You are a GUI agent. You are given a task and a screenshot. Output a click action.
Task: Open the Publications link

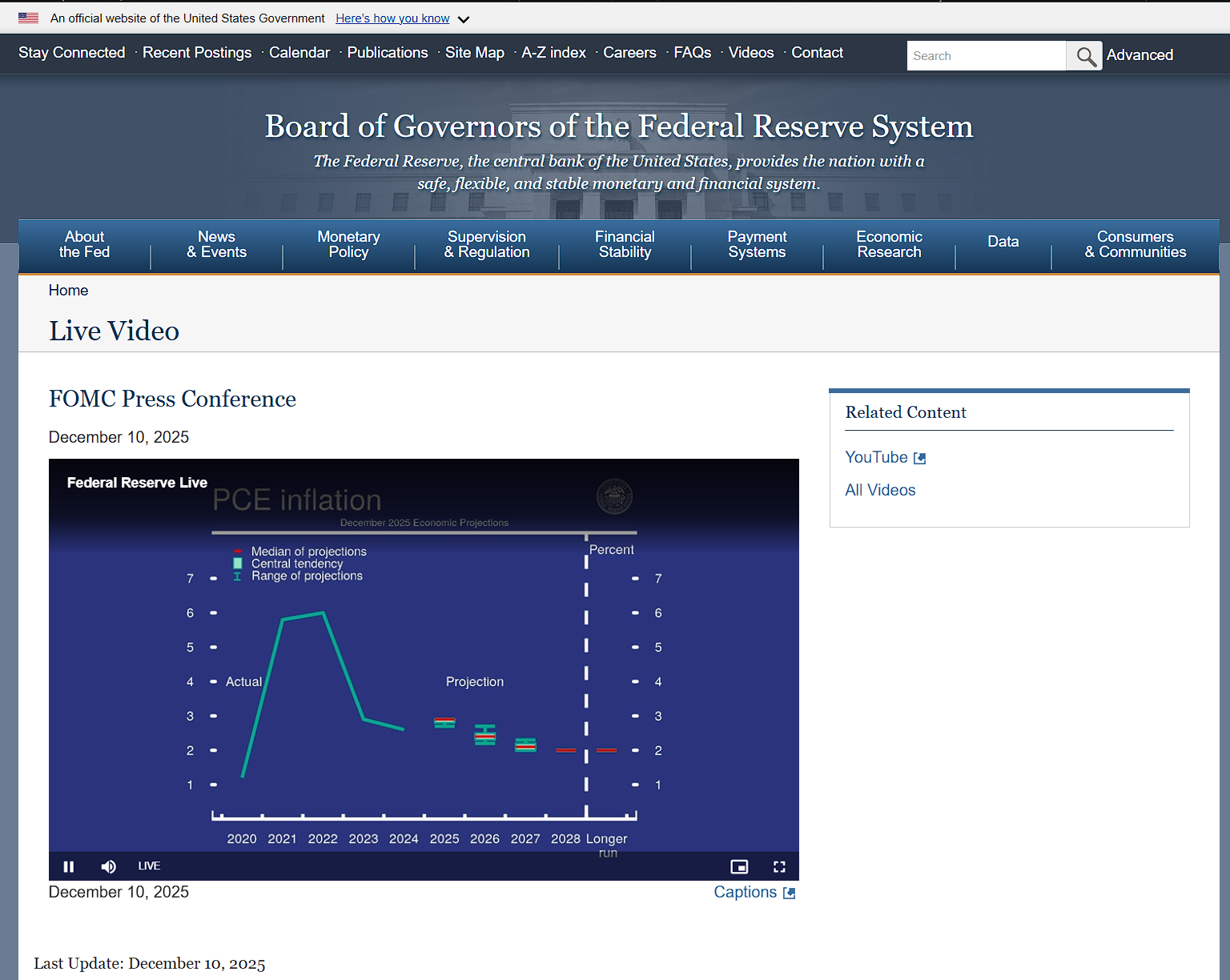(388, 53)
